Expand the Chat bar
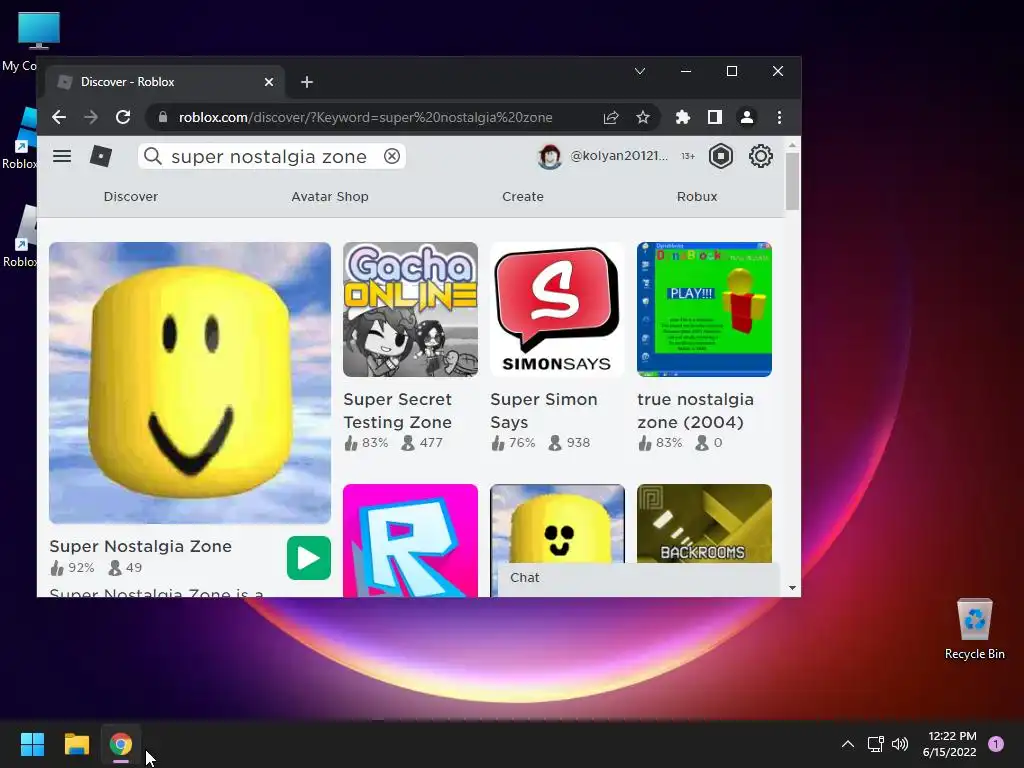Image resolution: width=1024 pixels, height=768 pixels. pos(639,578)
